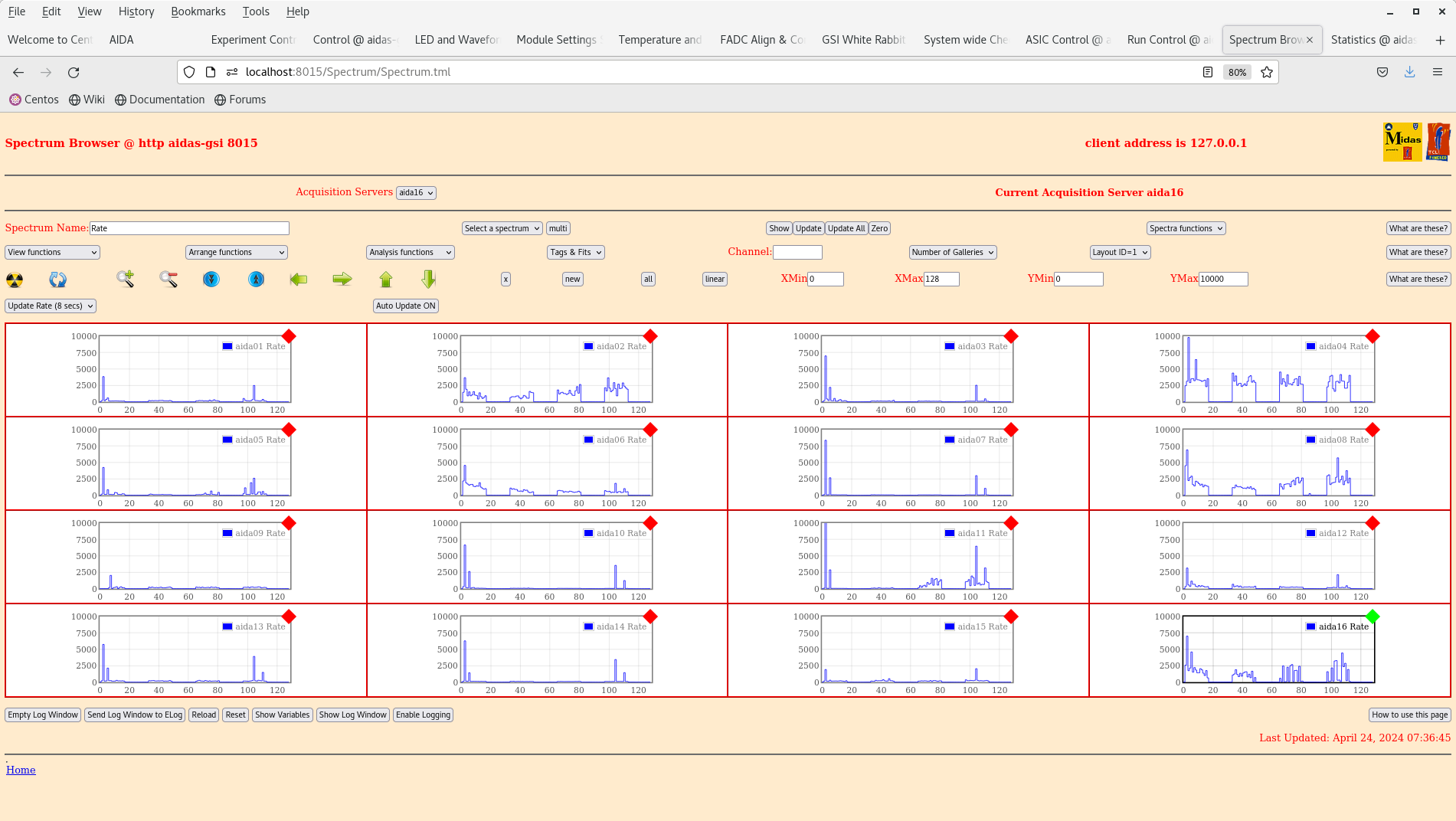Screen dimensions: 1456x821
Task: Expand the Update Rate (8 secs) dropdown
Action: click(51, 306)
